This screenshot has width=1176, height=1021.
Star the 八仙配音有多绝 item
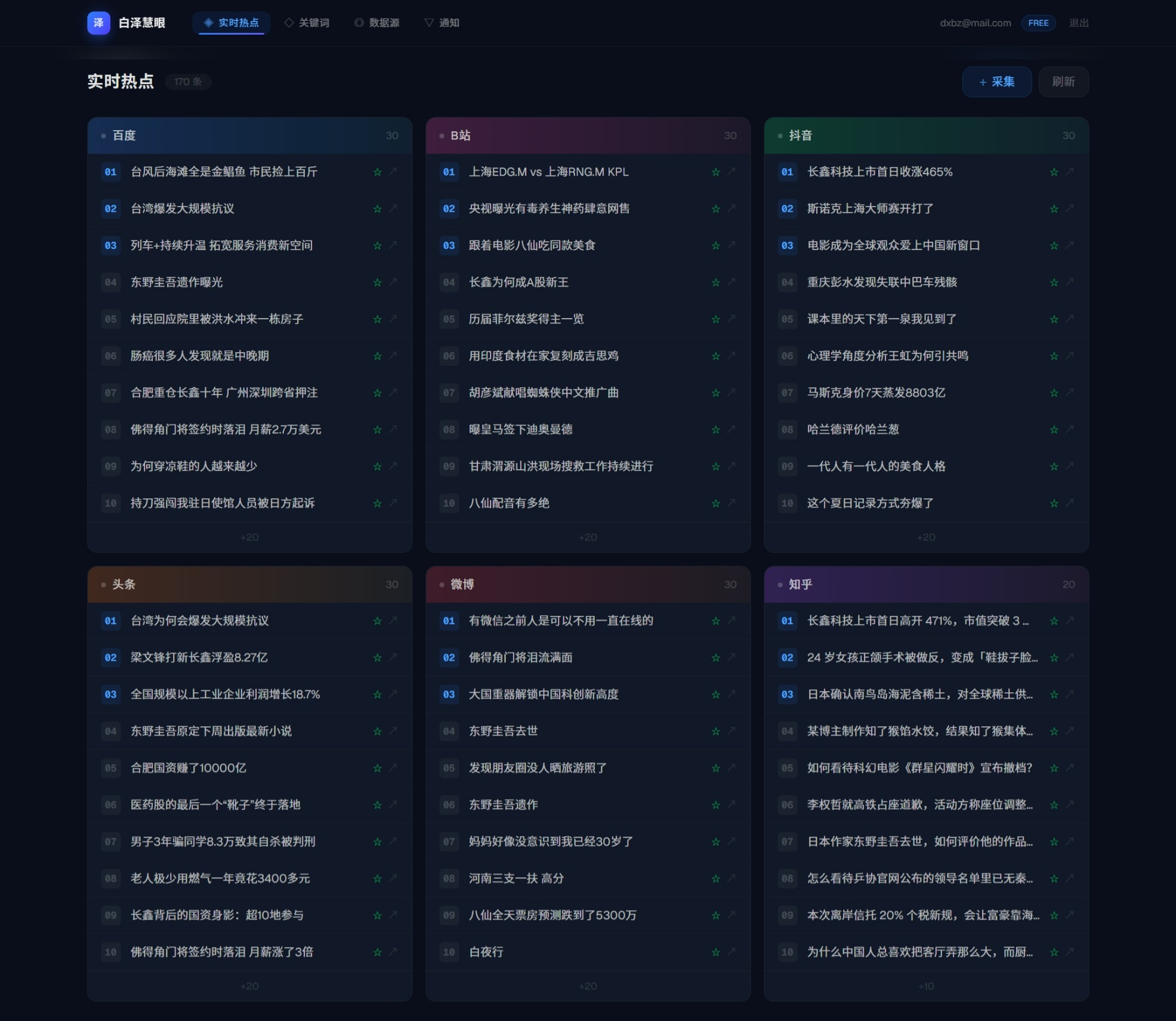click(715, 503)
